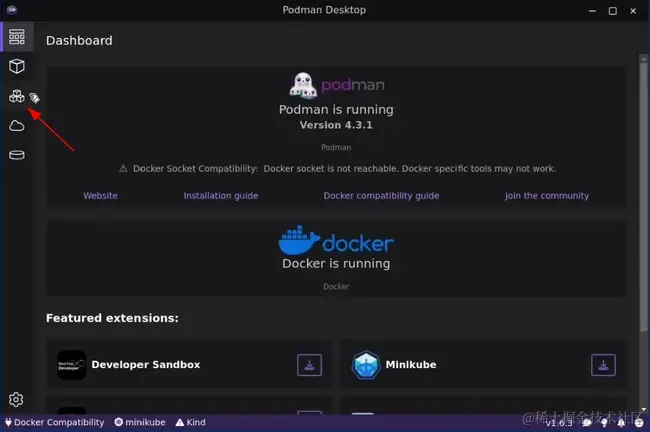The height and width of the screenshot is (432, 650).
Task: Open Settings gear icon in sidebar
Action: pyautogui.click(x=16, y=399)
